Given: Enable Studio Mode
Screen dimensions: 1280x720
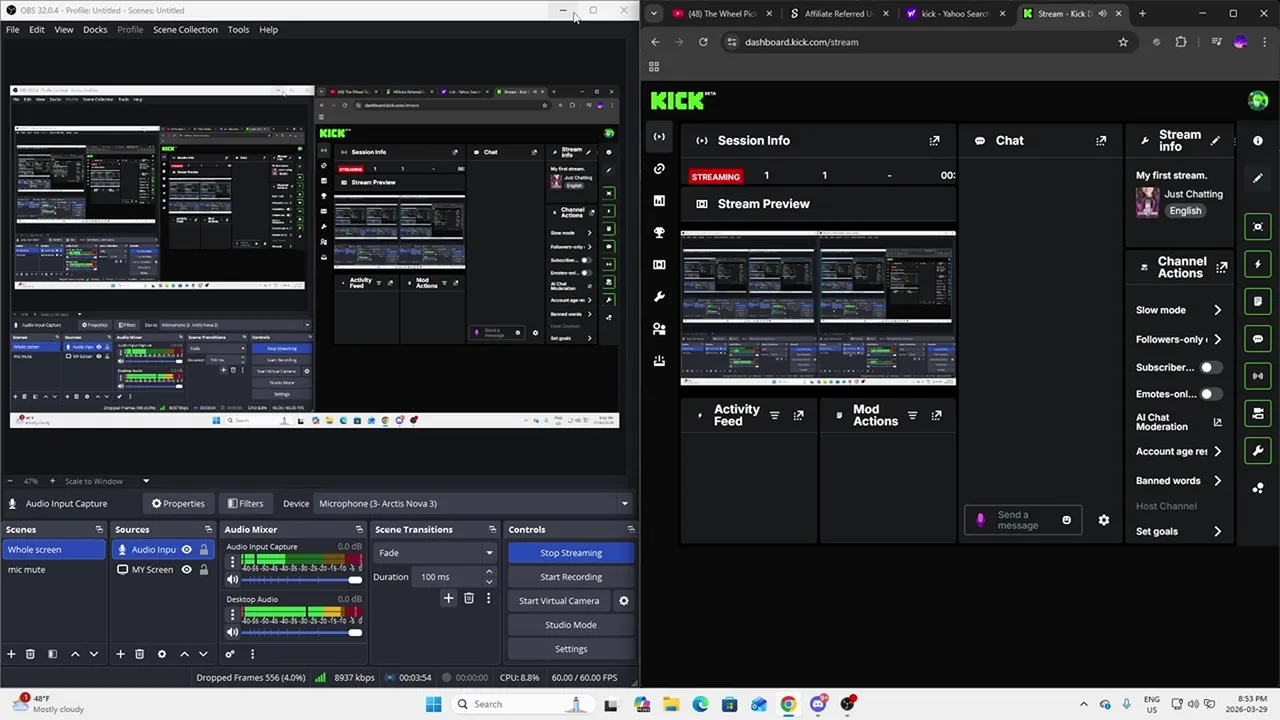Looking at the screenshot, I should (571, 625).
